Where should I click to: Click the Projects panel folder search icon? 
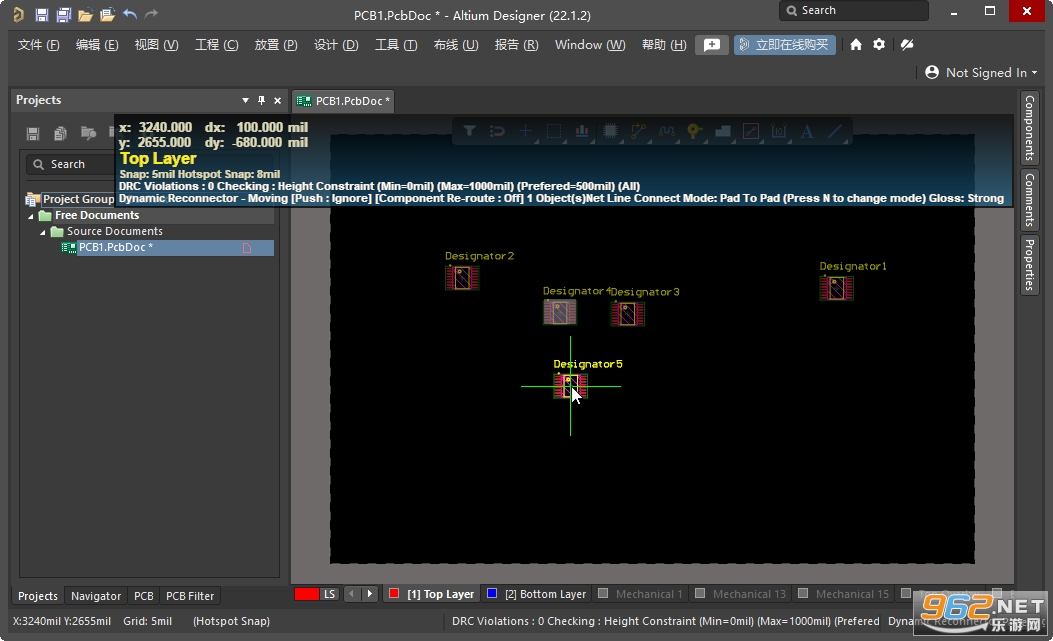click(x=88, y=133)
